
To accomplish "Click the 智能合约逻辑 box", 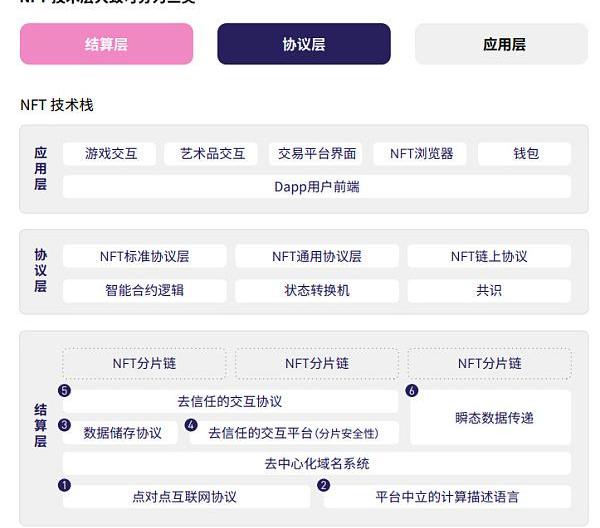I will (144, 291).
